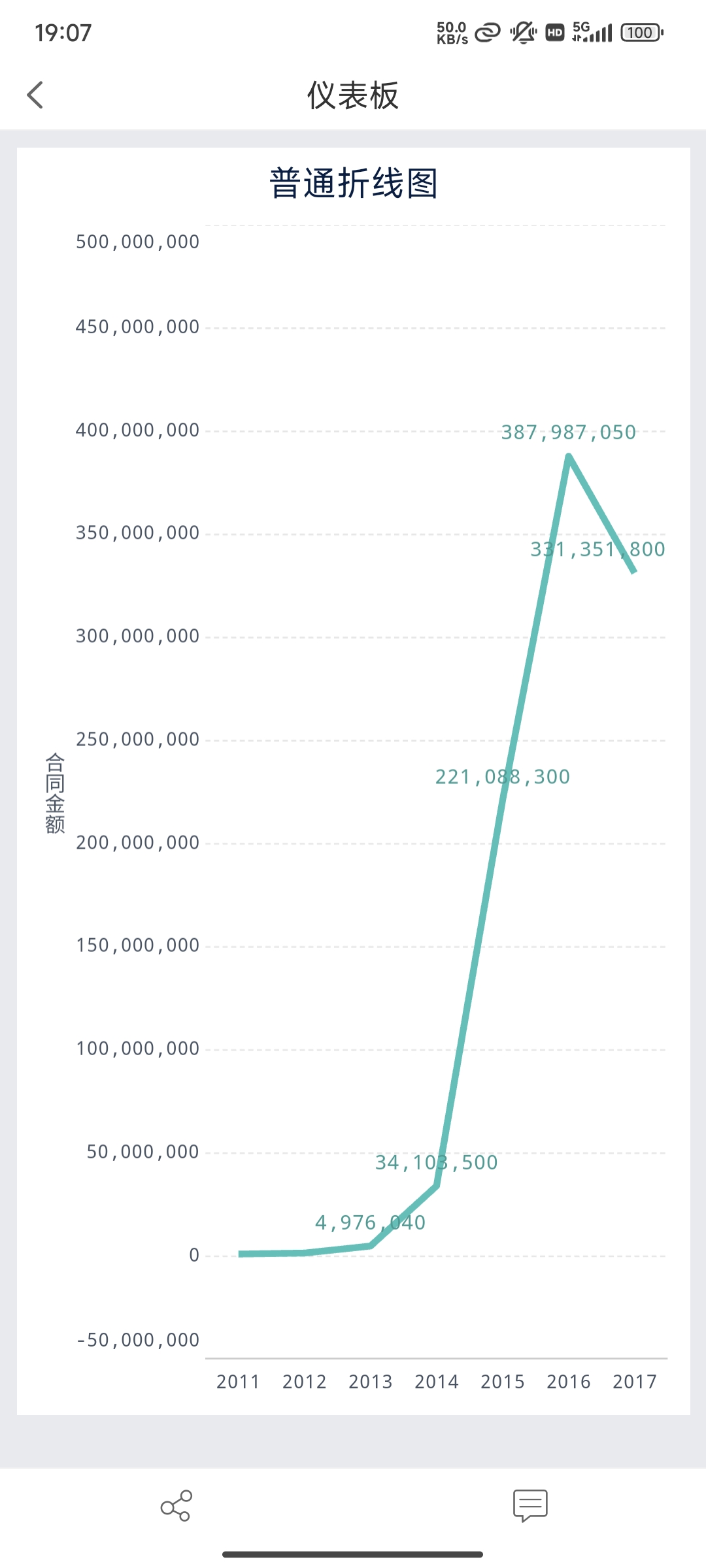Tap the 500,000,000 y-axis label
Viewport: 706px width, 1568px height.
click(137, 242)
